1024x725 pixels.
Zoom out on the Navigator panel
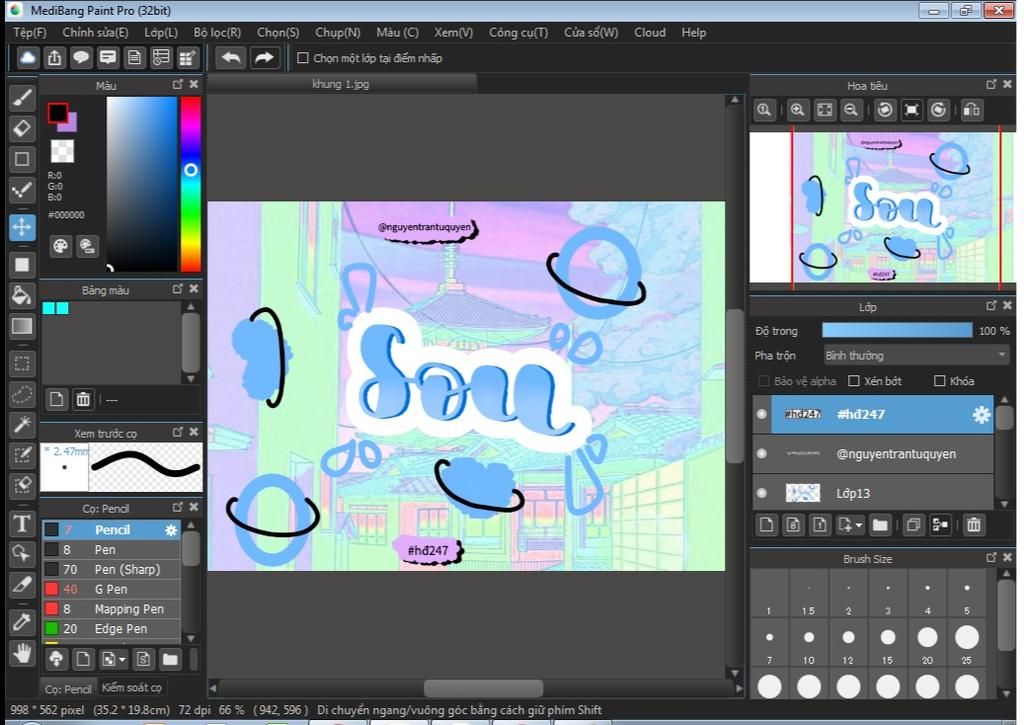(x=851, y=110)
